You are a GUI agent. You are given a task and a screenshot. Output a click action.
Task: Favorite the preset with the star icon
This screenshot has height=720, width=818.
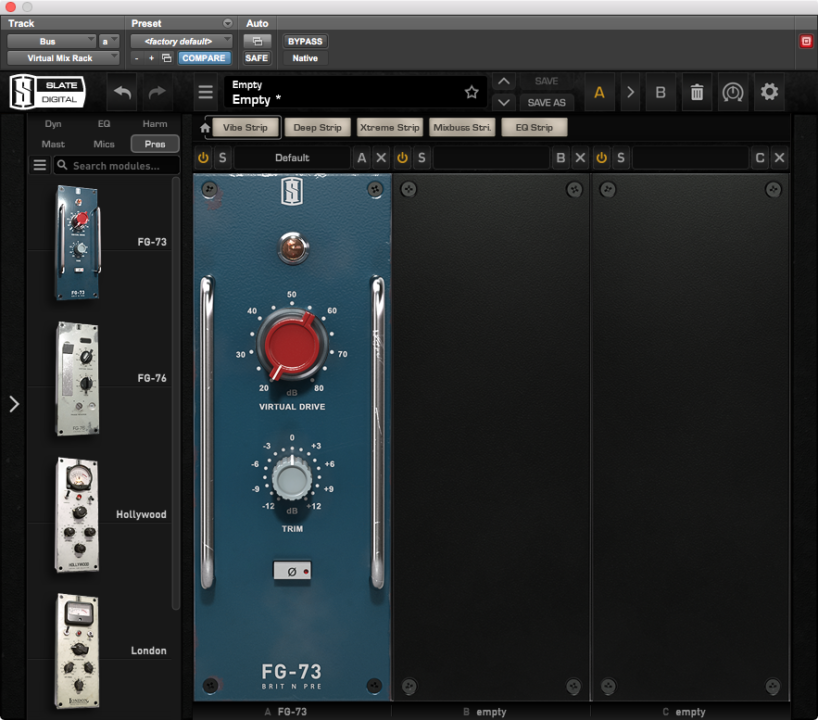click(471, 92)
